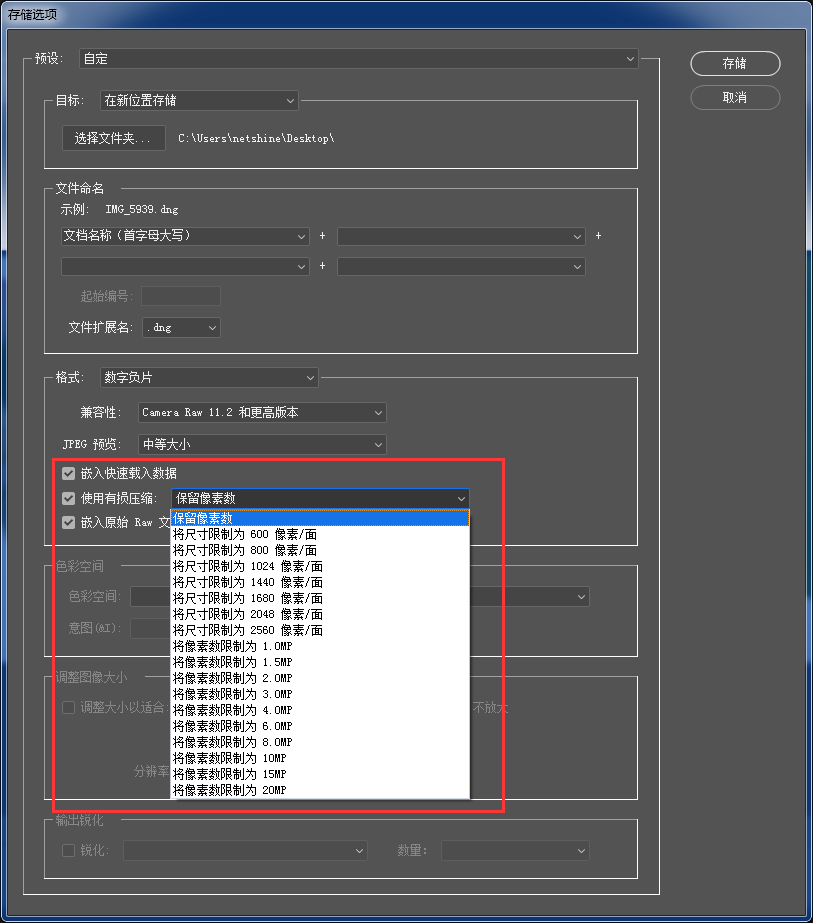Expand the 文件扩展名 .dng dropdown
The image size is (813, 923).
coord(181,328)
